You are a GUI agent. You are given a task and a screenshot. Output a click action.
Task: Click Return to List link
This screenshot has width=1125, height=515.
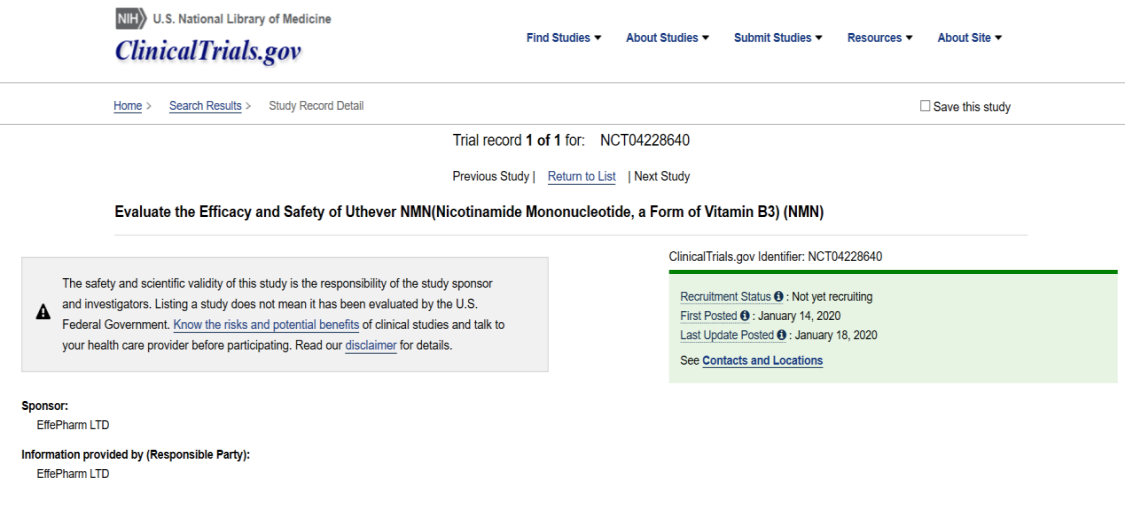tap(581, 176)
